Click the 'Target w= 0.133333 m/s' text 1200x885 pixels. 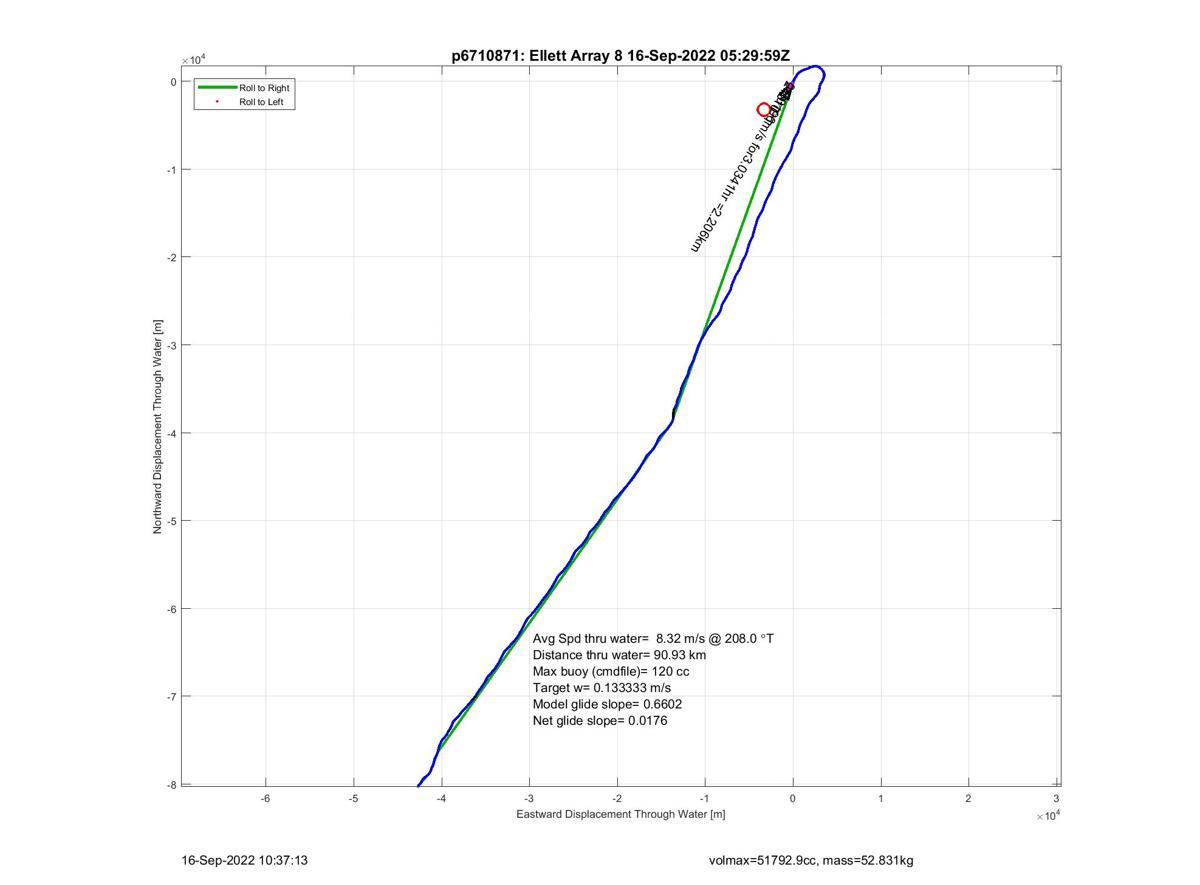tap(602, 688)
